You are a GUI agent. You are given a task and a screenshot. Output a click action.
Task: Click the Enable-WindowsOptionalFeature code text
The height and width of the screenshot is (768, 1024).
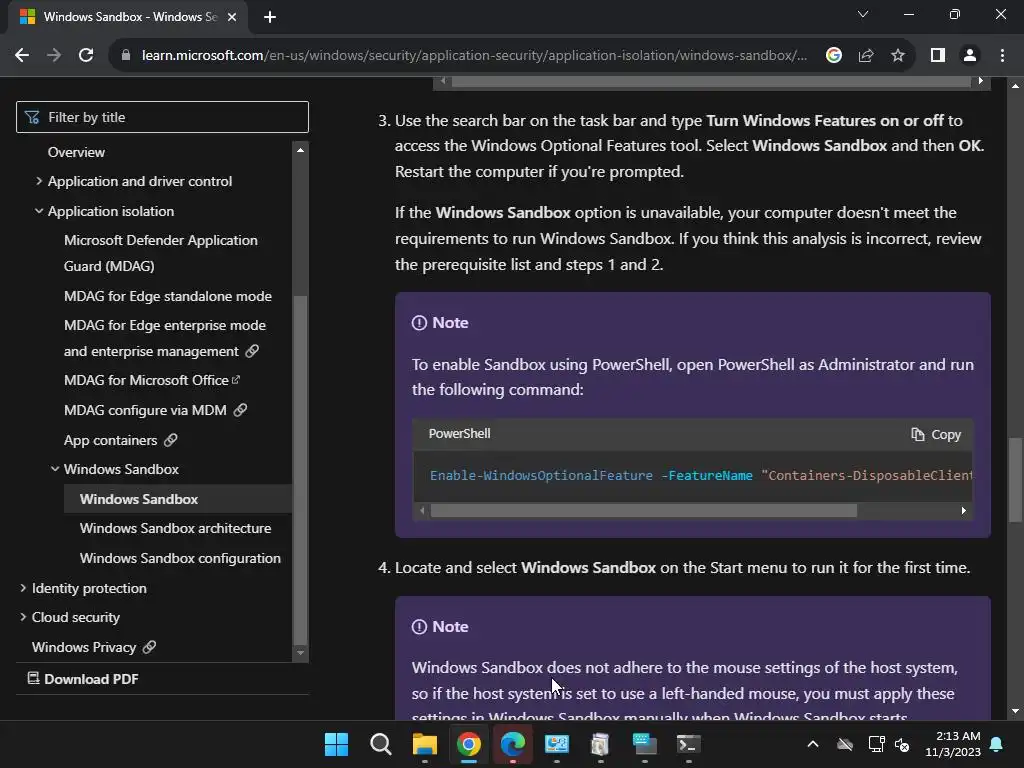pyautogui.click(x=541, y=475)
